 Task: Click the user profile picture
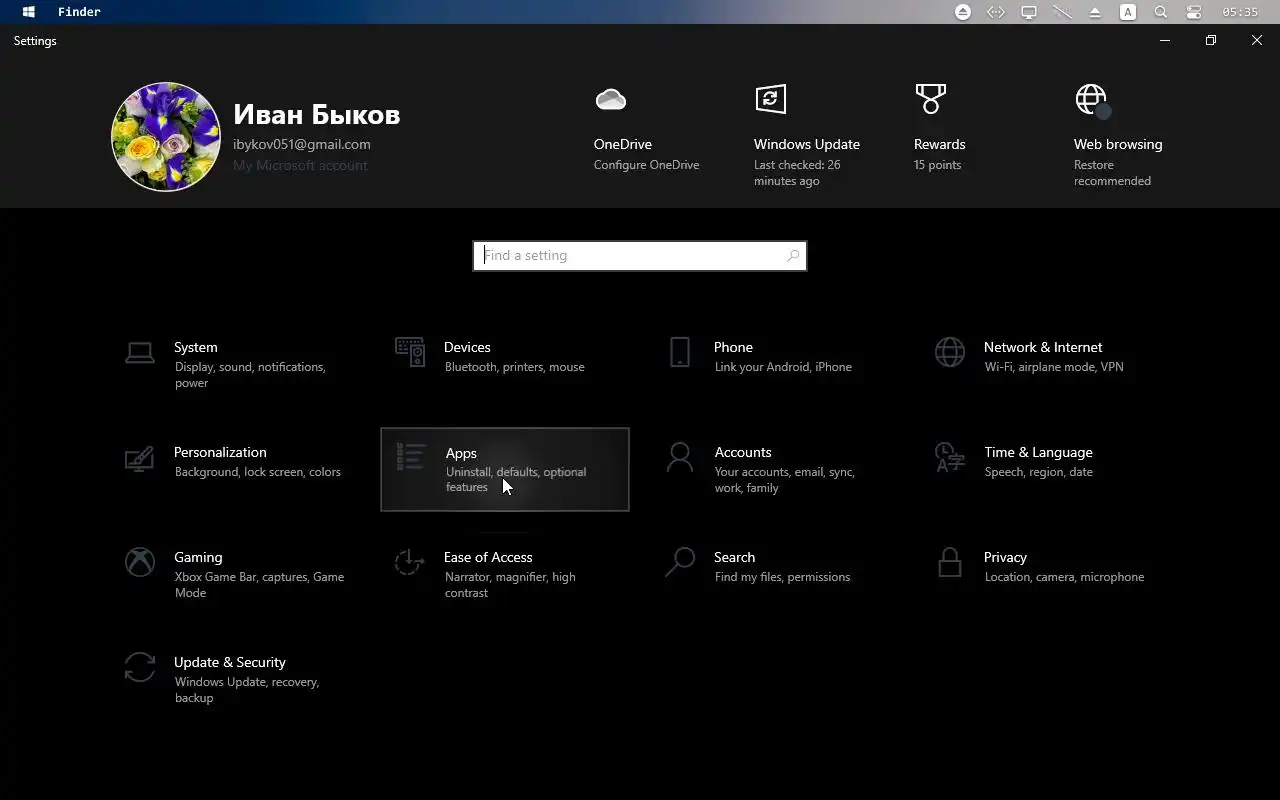166,137
